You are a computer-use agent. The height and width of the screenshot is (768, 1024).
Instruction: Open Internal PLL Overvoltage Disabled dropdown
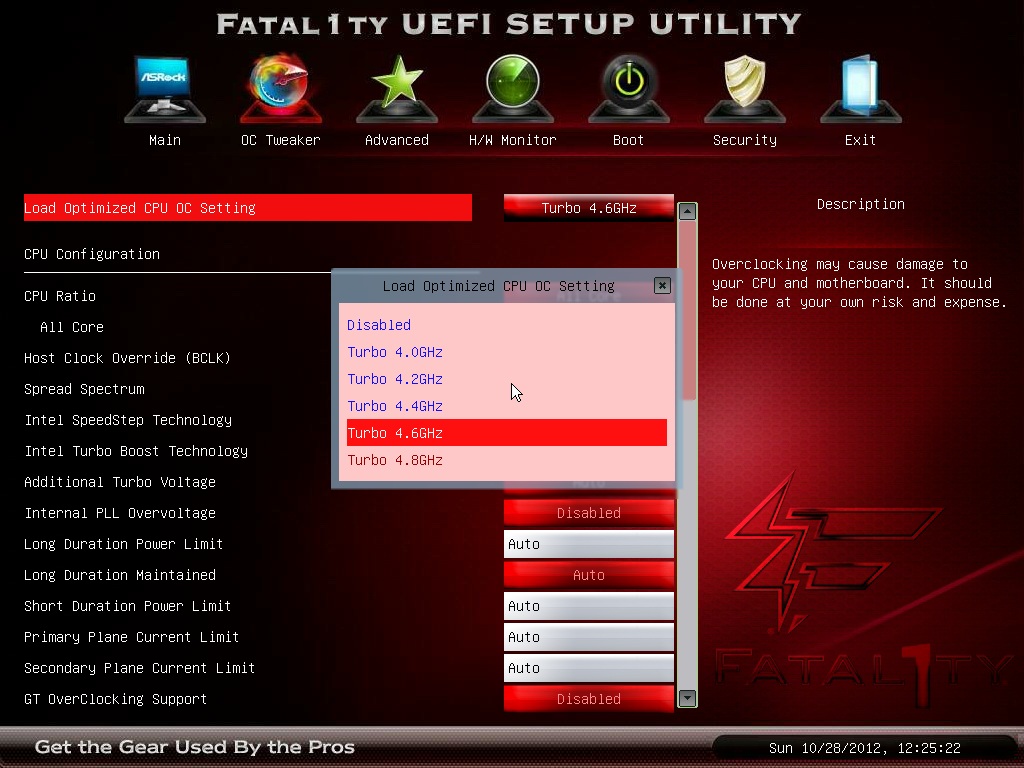(x=588, y=513)
